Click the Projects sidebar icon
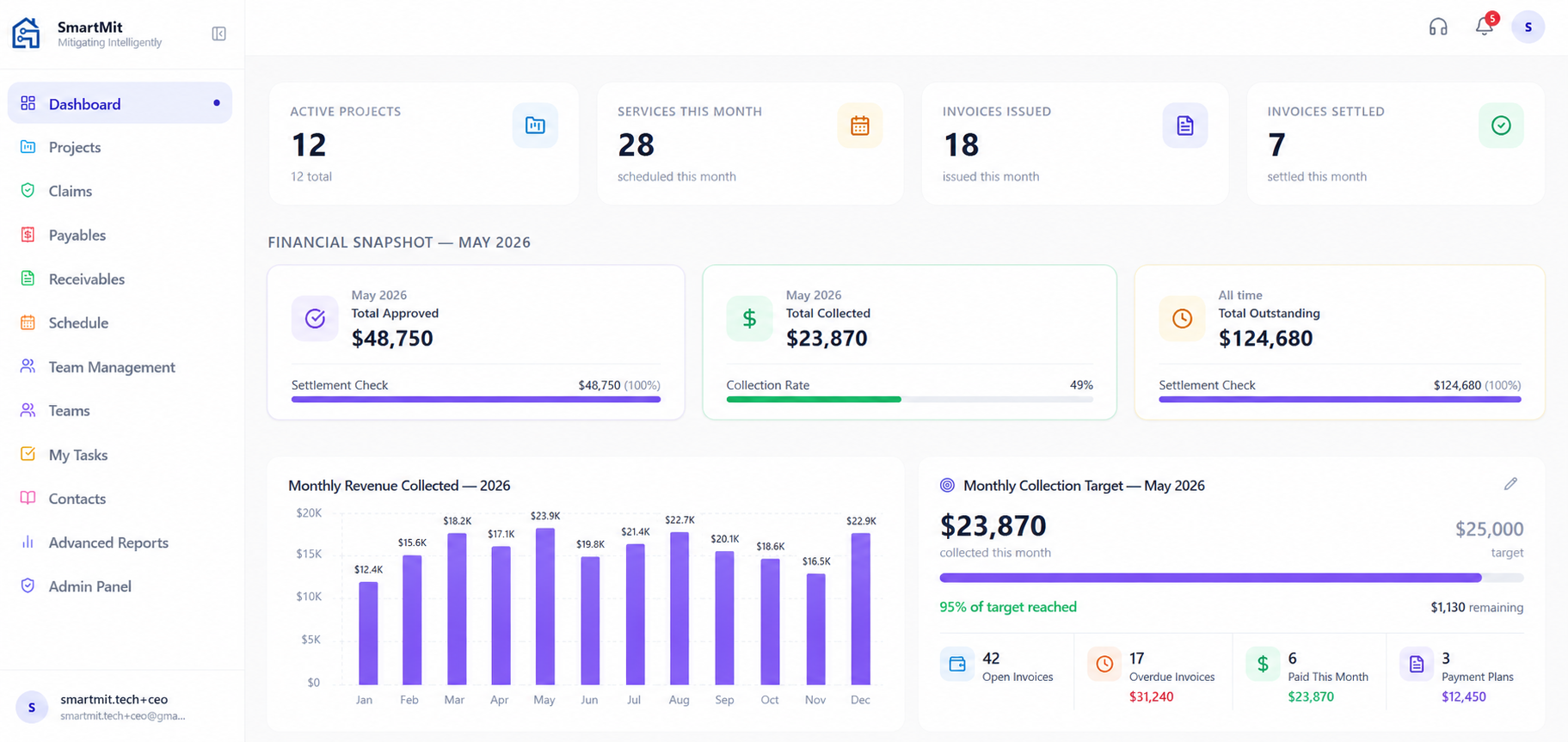 28,147
